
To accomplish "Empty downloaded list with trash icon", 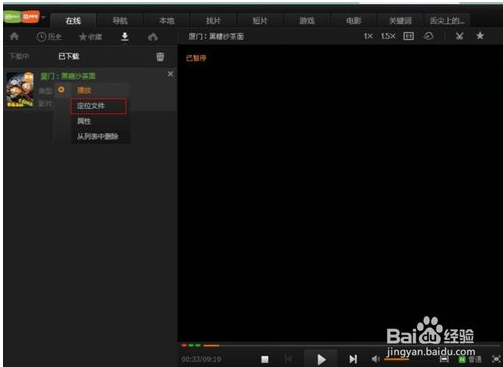I will coord(160,57).
